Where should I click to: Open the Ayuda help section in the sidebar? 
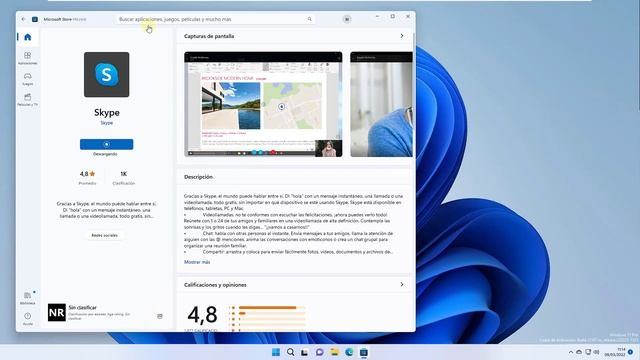pyautogui.click(x=28, y=319)
